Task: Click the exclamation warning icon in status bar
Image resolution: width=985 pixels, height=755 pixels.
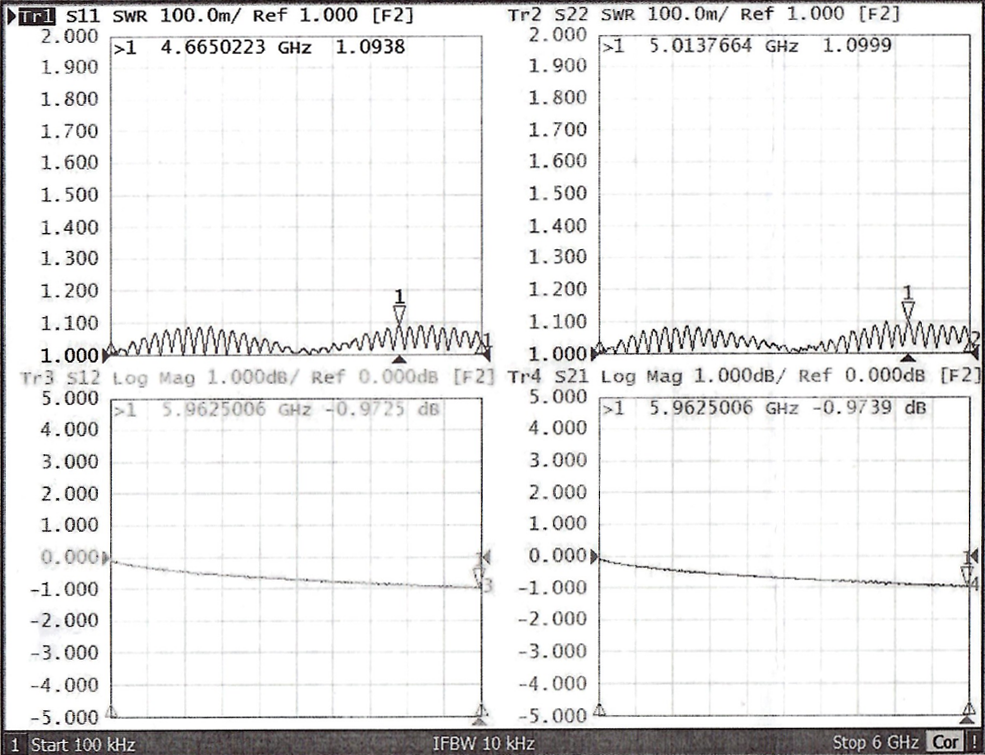Action: click(975, 743)
